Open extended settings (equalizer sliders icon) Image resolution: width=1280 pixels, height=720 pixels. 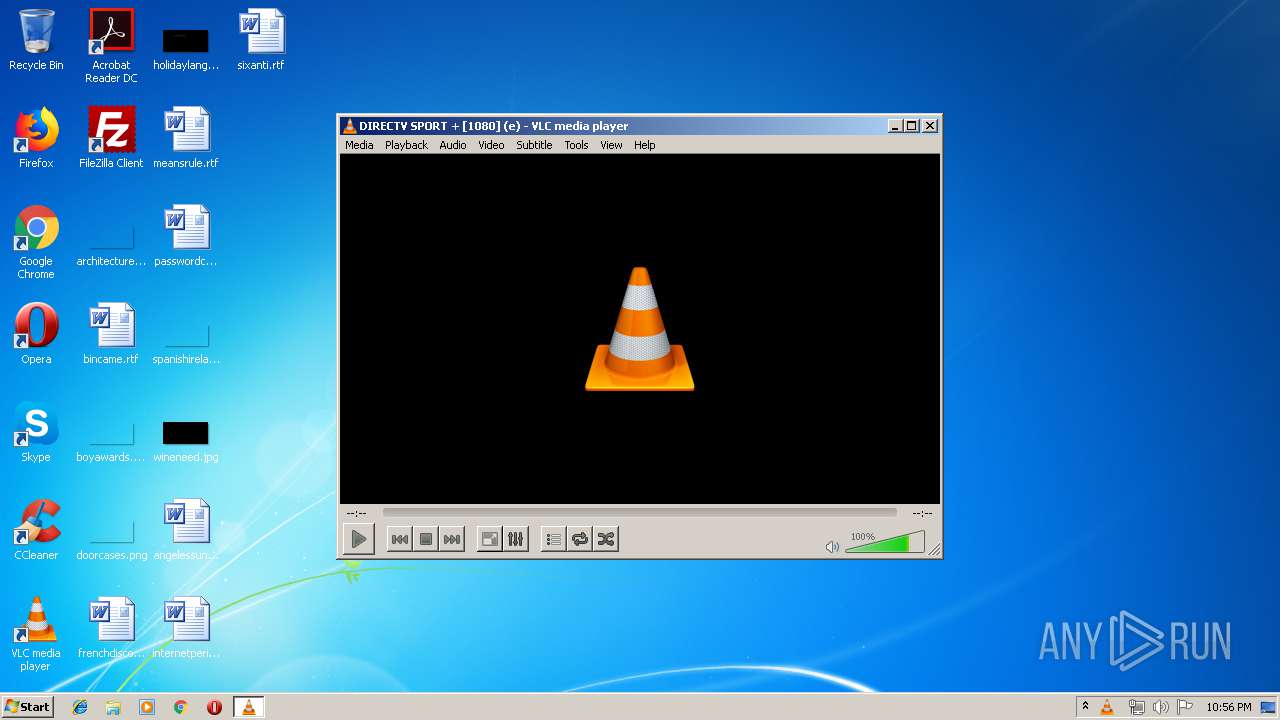(515, 539)
